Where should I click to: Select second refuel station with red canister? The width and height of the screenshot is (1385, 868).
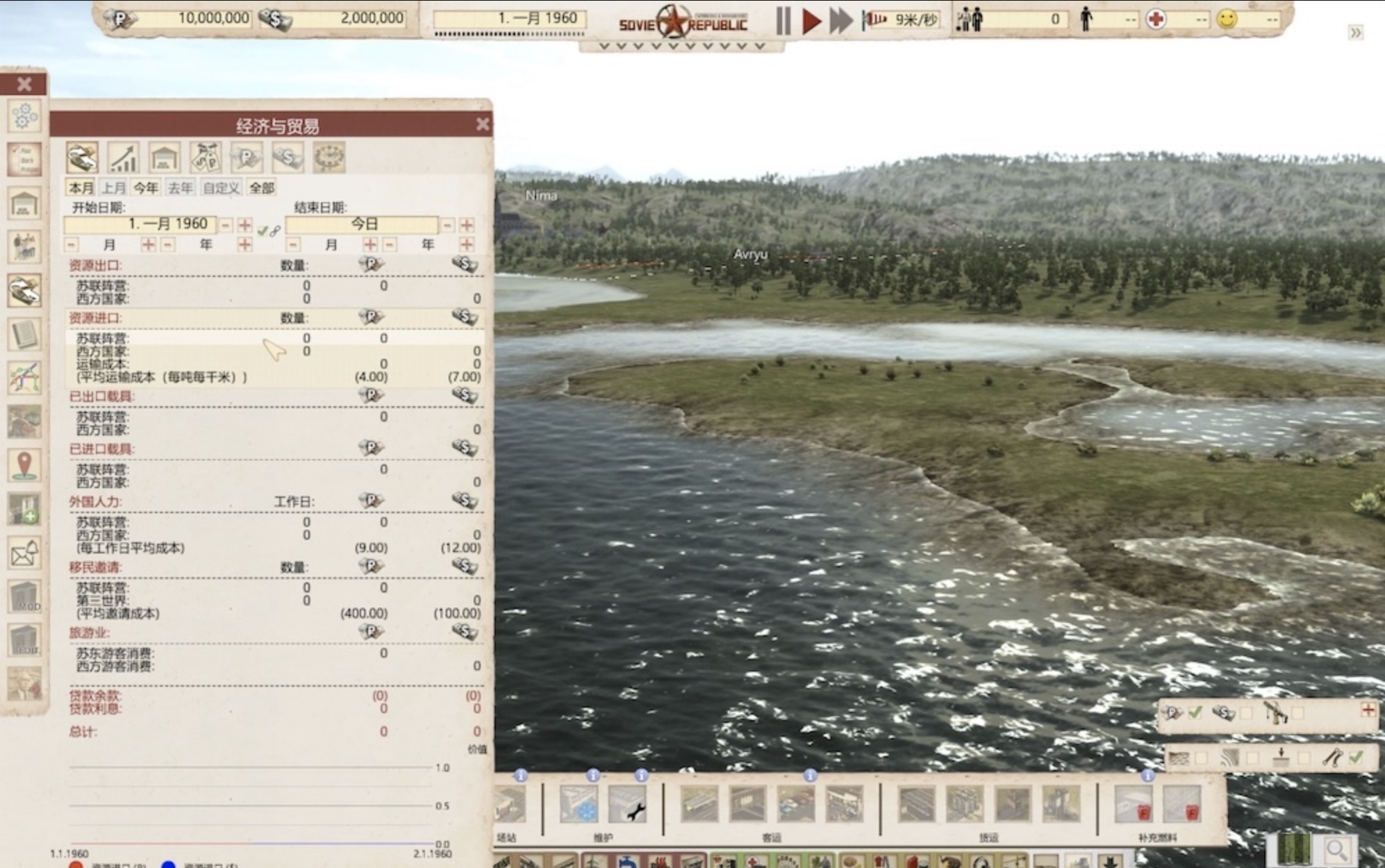pos(1181,805)
